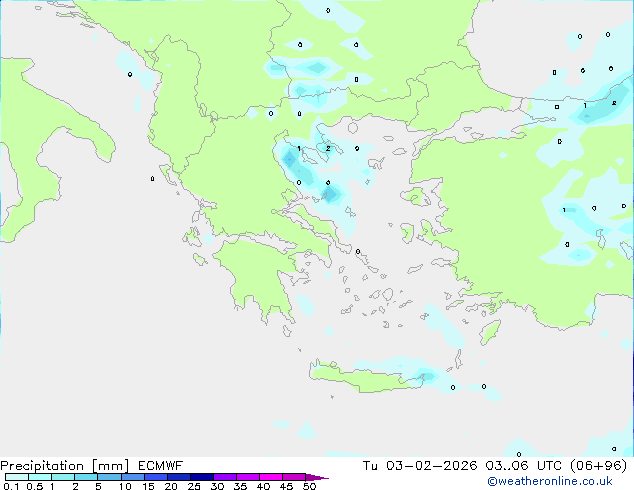Click the legend tick label '50'

coord(309,486)
